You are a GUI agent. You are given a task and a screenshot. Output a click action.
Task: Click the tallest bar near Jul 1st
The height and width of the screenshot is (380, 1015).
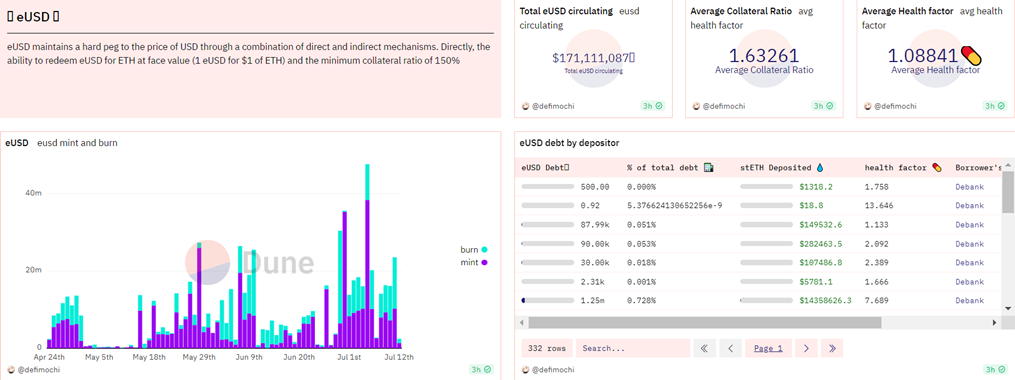[367, 255]
